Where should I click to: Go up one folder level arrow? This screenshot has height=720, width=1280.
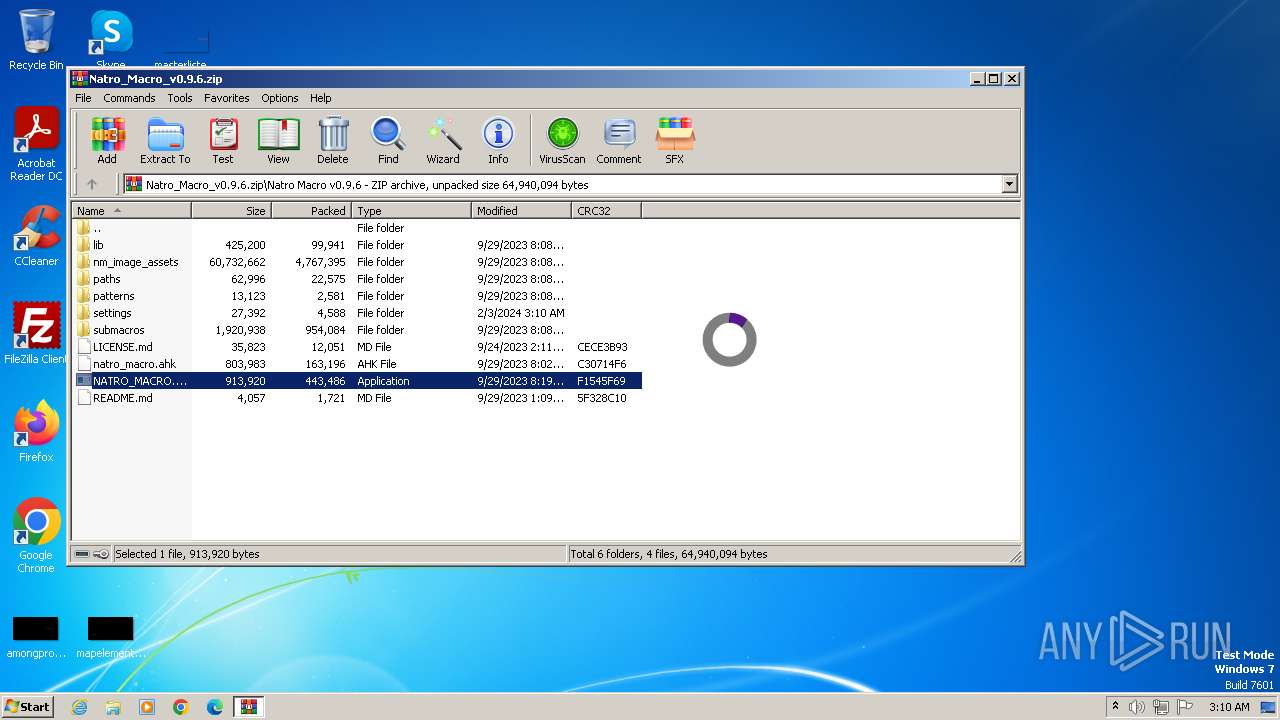(92, 184)
